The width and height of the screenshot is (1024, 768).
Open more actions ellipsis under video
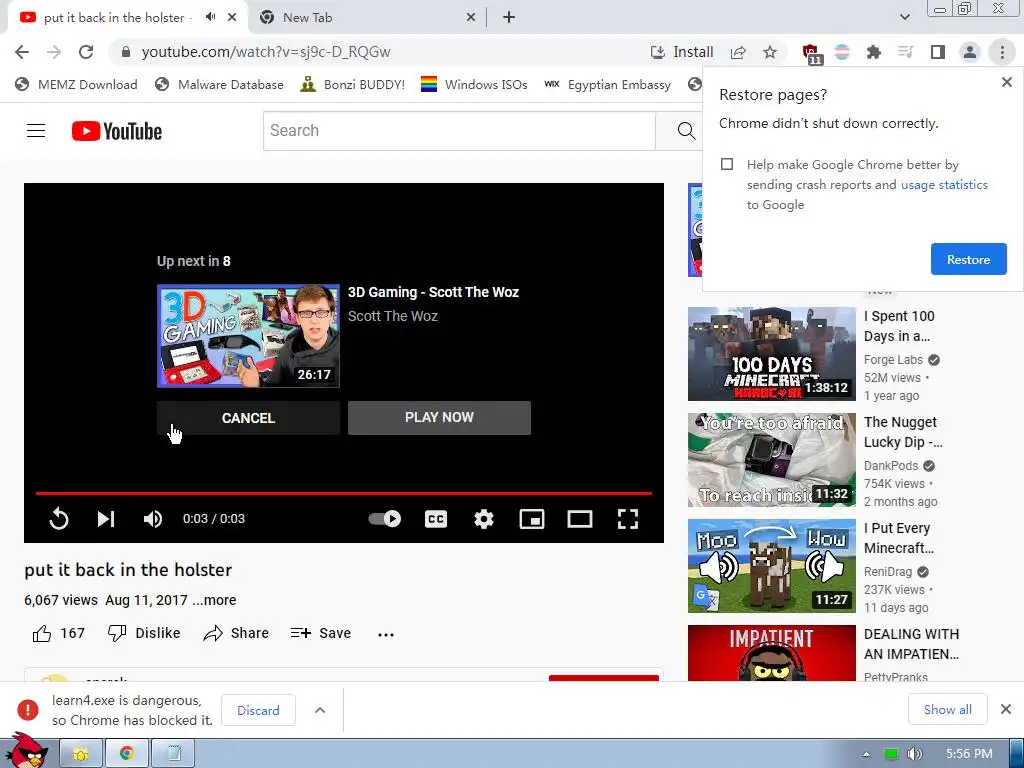(386, 634)
